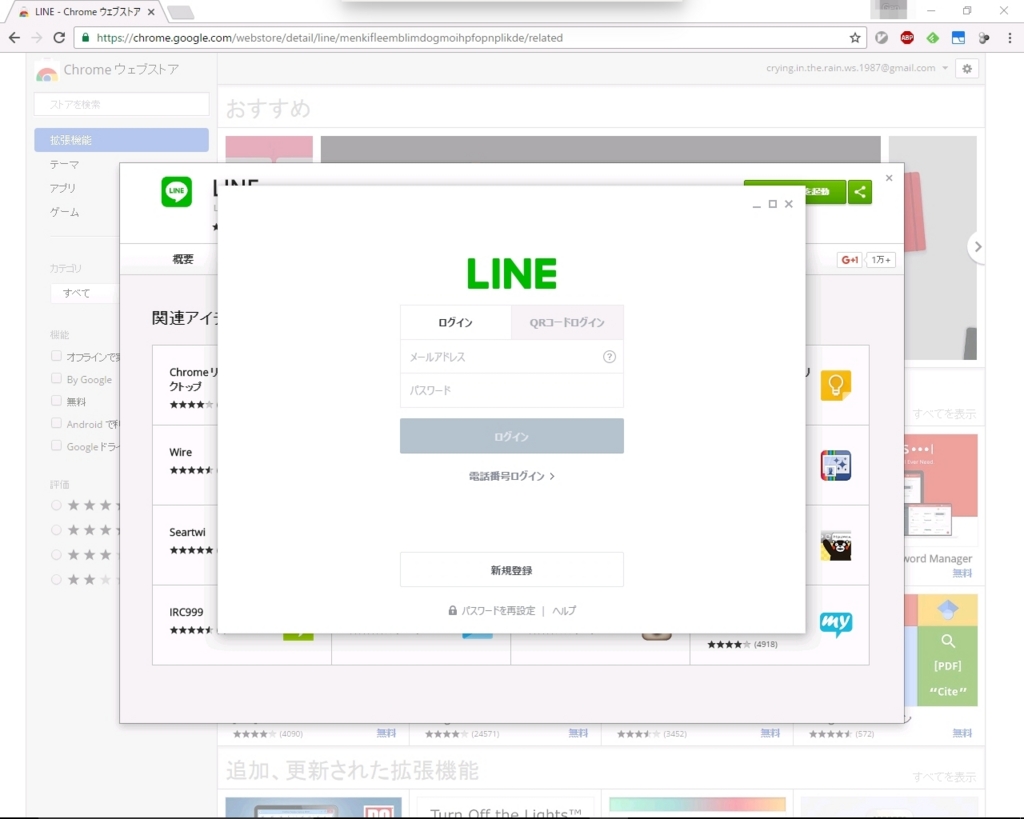This screenshot has width=1024, height=819.
Task: Select the bottom star rating radio button
Action: pos(56,579)
